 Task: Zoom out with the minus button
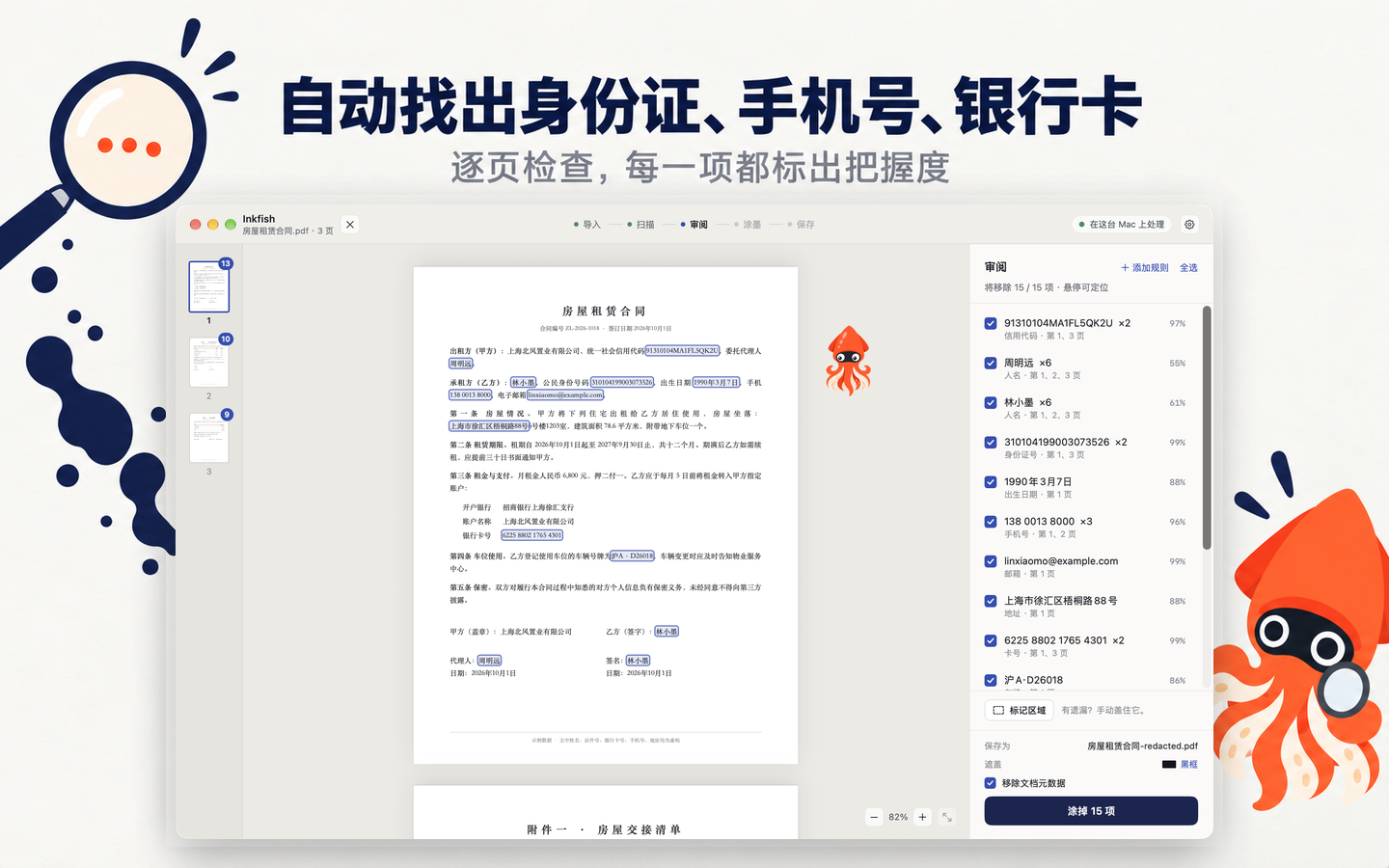[874, 817]
